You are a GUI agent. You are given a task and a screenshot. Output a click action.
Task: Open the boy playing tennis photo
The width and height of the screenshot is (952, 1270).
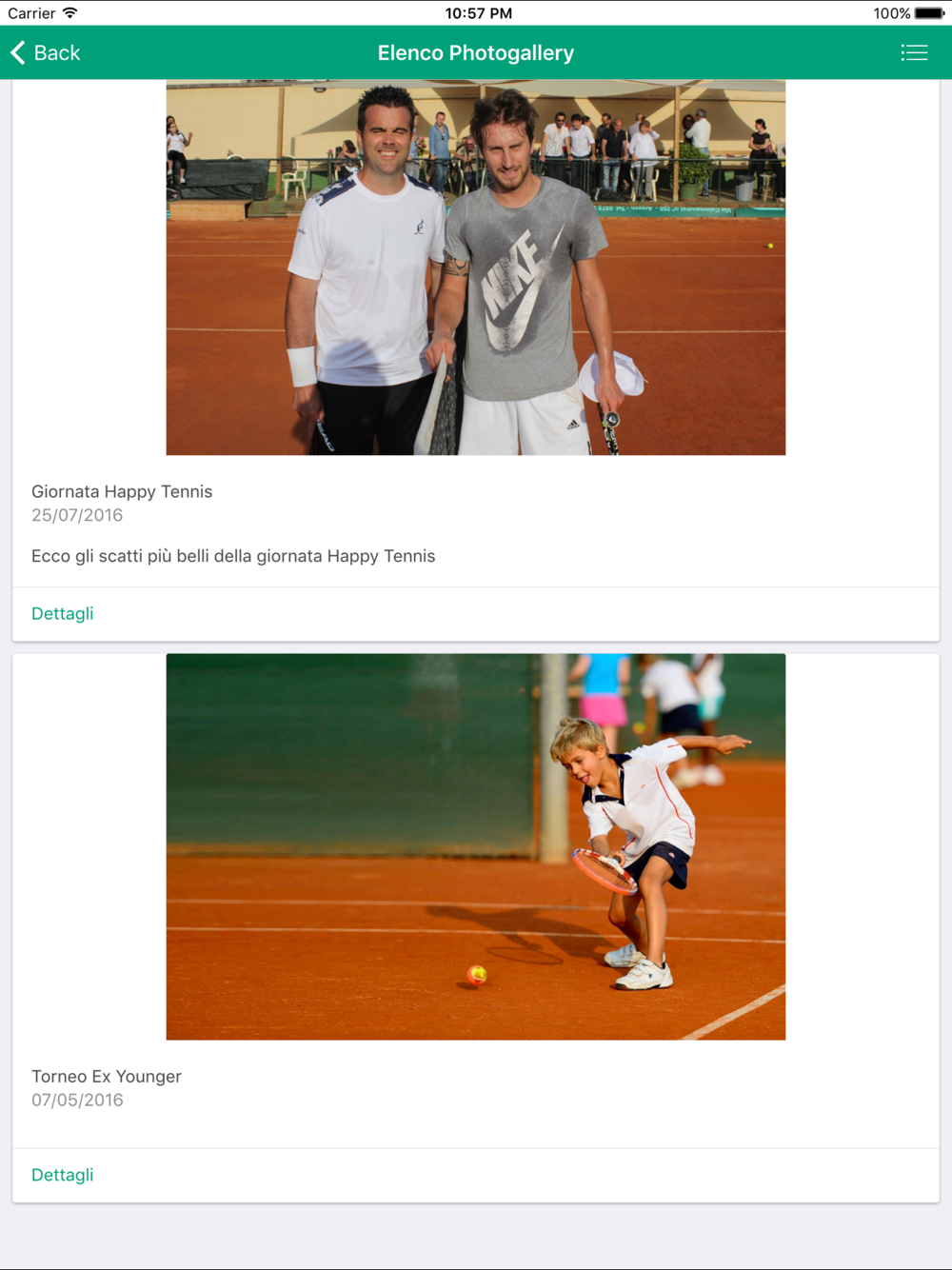point(476,846)
